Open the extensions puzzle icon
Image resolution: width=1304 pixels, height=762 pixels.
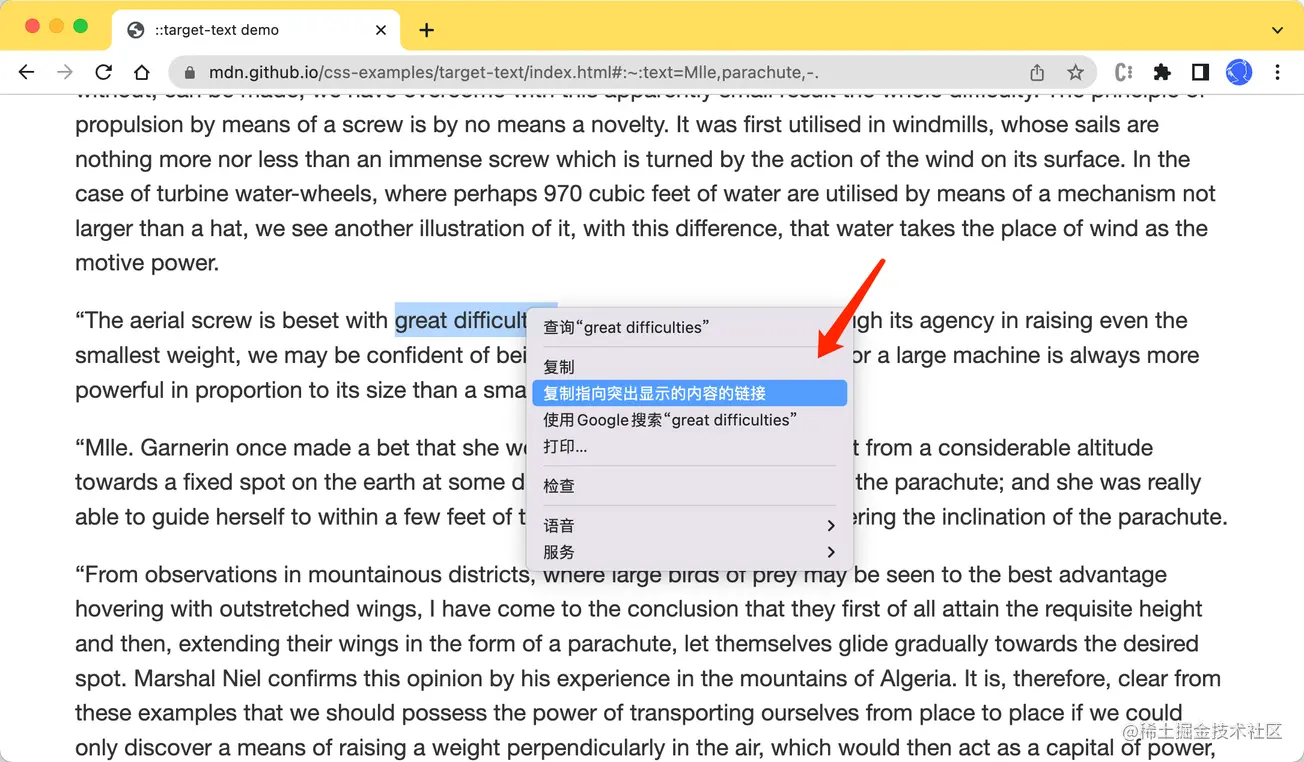tap(1162, 72)
